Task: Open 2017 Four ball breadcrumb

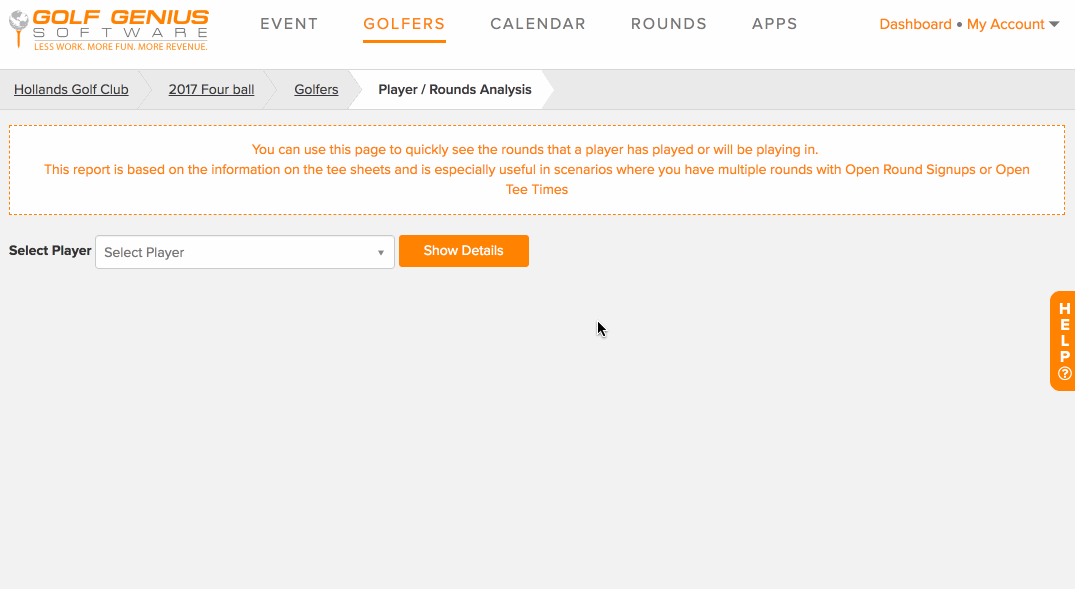Action: coord(211,90)
